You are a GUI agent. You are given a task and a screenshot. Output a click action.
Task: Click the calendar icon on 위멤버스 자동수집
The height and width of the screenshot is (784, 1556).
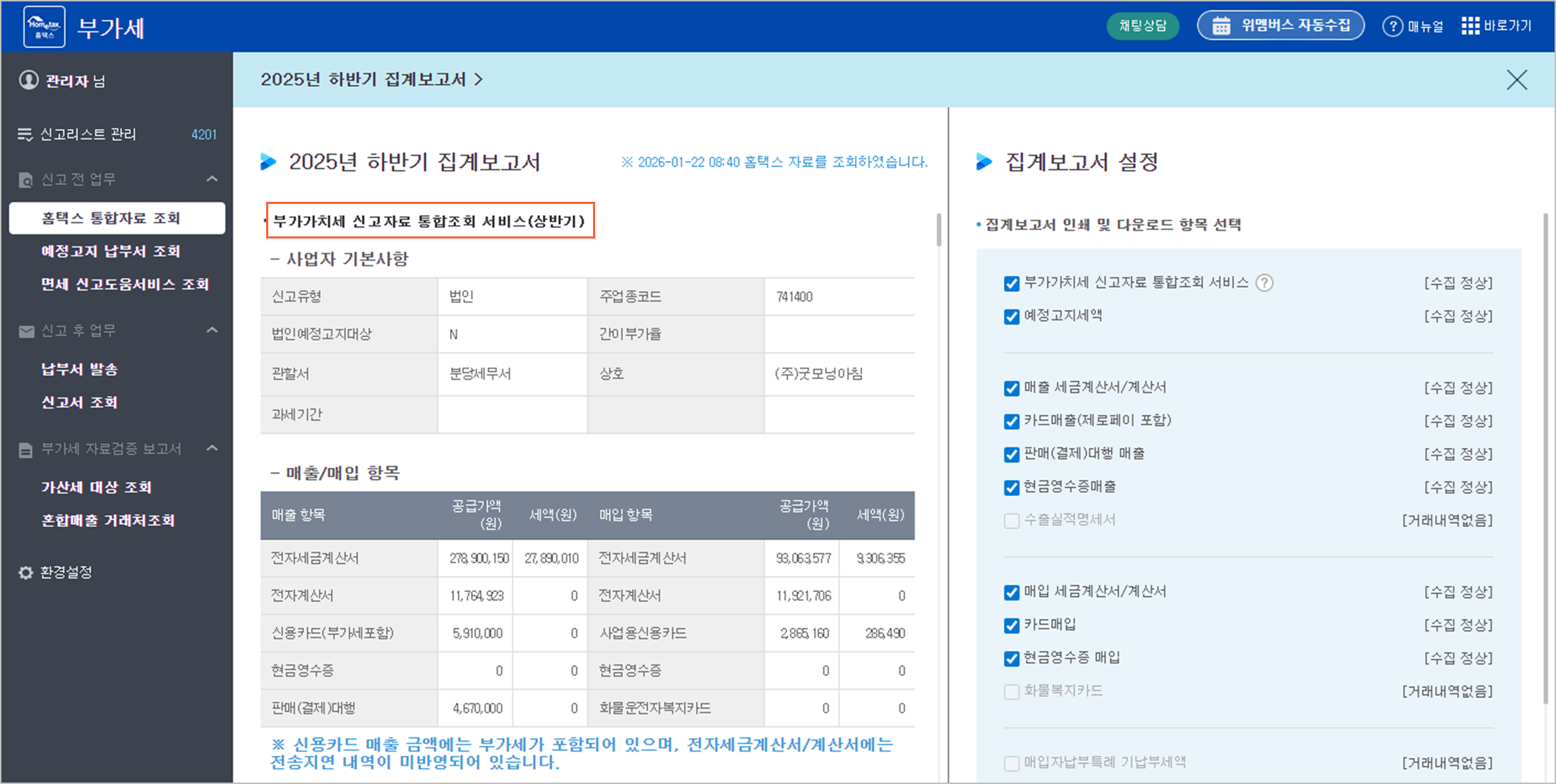click(x=1221, y=26)
